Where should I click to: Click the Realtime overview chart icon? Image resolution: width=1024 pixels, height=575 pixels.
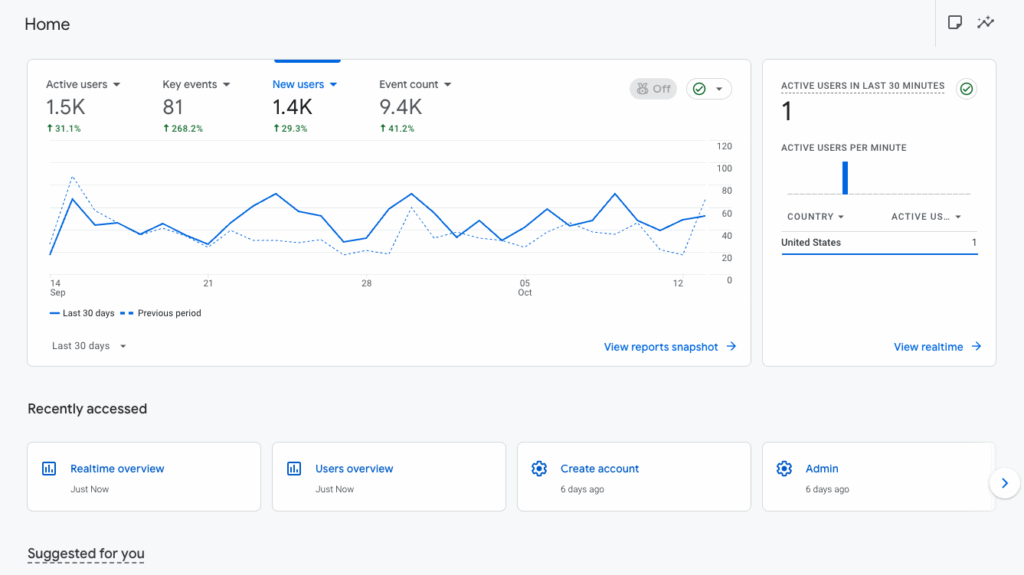click(x=49, y=468)
